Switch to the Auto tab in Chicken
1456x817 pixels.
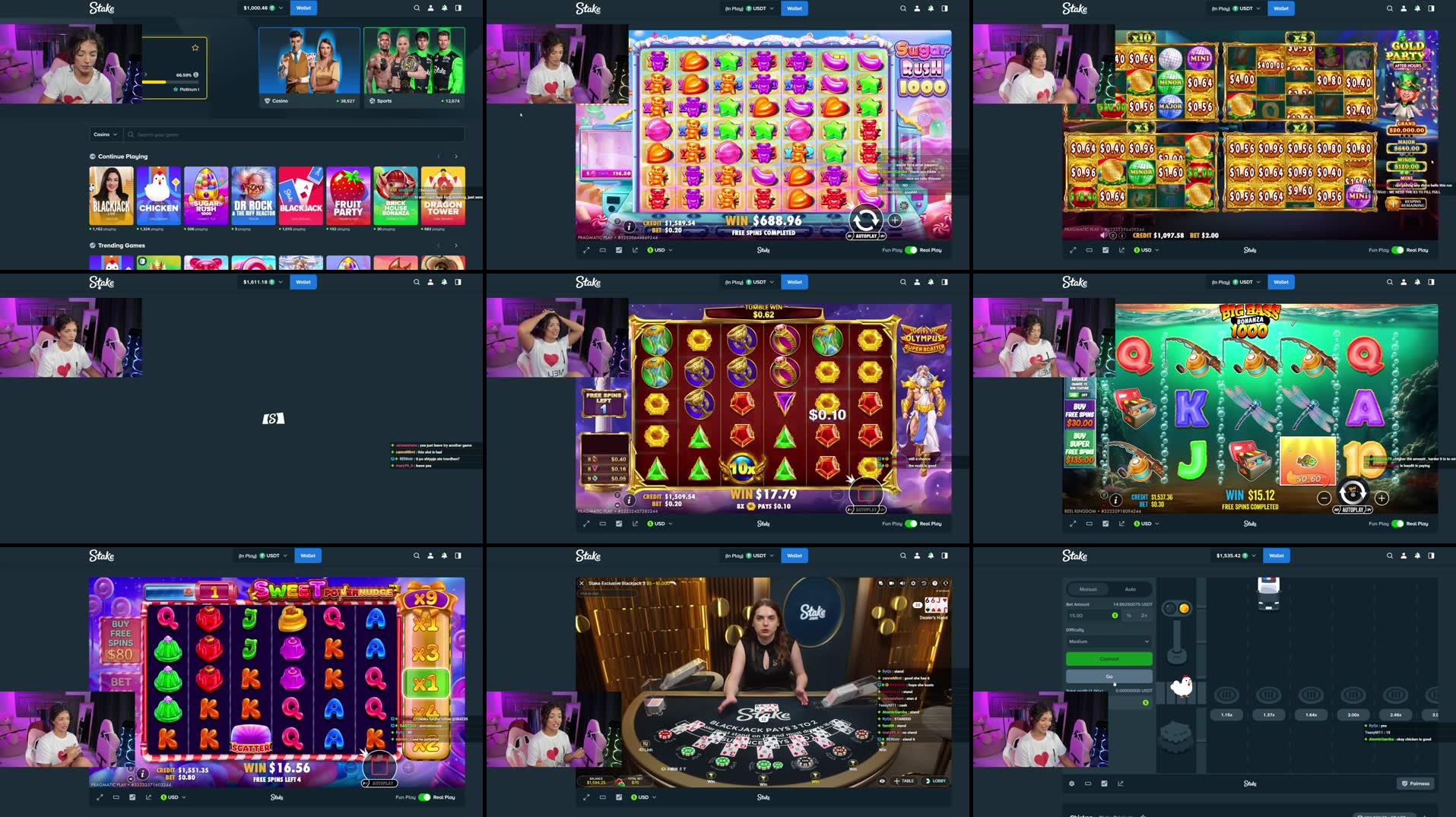tap(1130, 589)
